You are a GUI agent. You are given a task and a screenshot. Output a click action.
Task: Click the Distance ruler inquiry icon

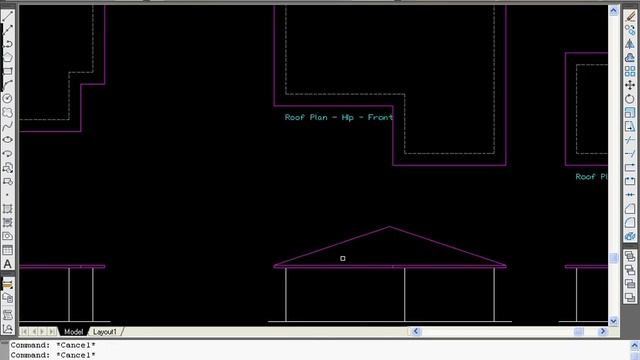7,285
